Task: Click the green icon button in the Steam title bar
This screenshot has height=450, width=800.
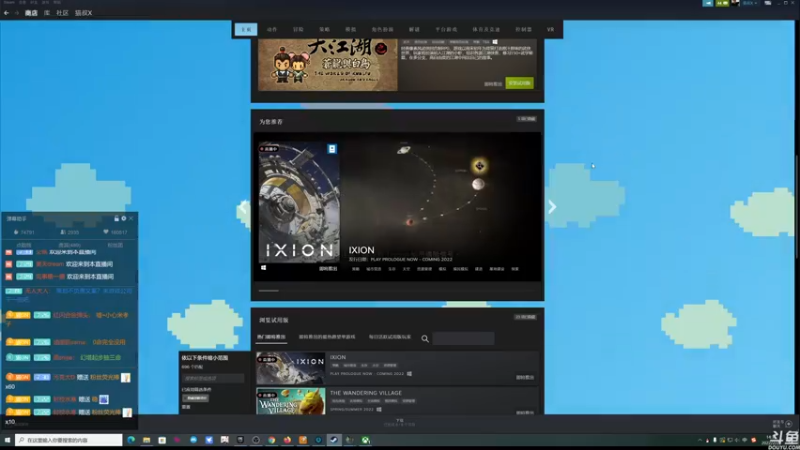Action: click(x=722, y=3)
